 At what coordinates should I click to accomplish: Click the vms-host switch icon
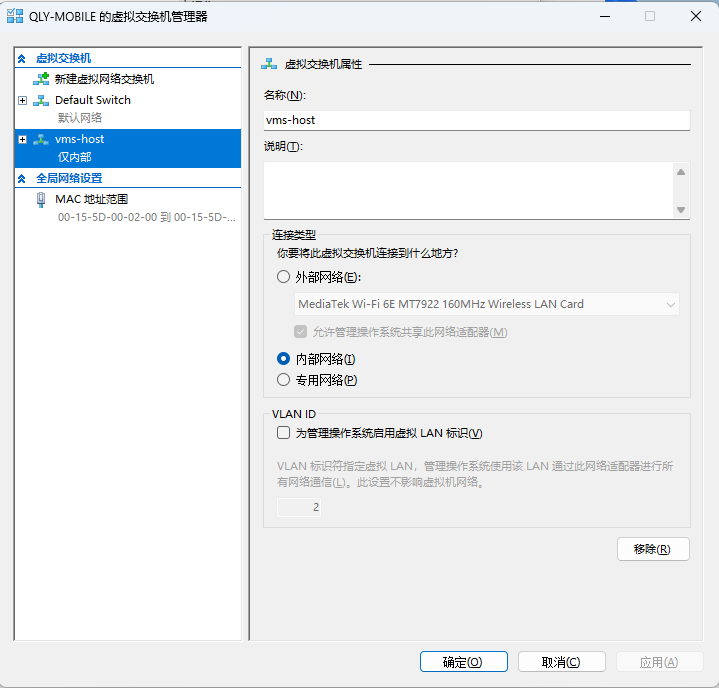click(x=41, y=139)
